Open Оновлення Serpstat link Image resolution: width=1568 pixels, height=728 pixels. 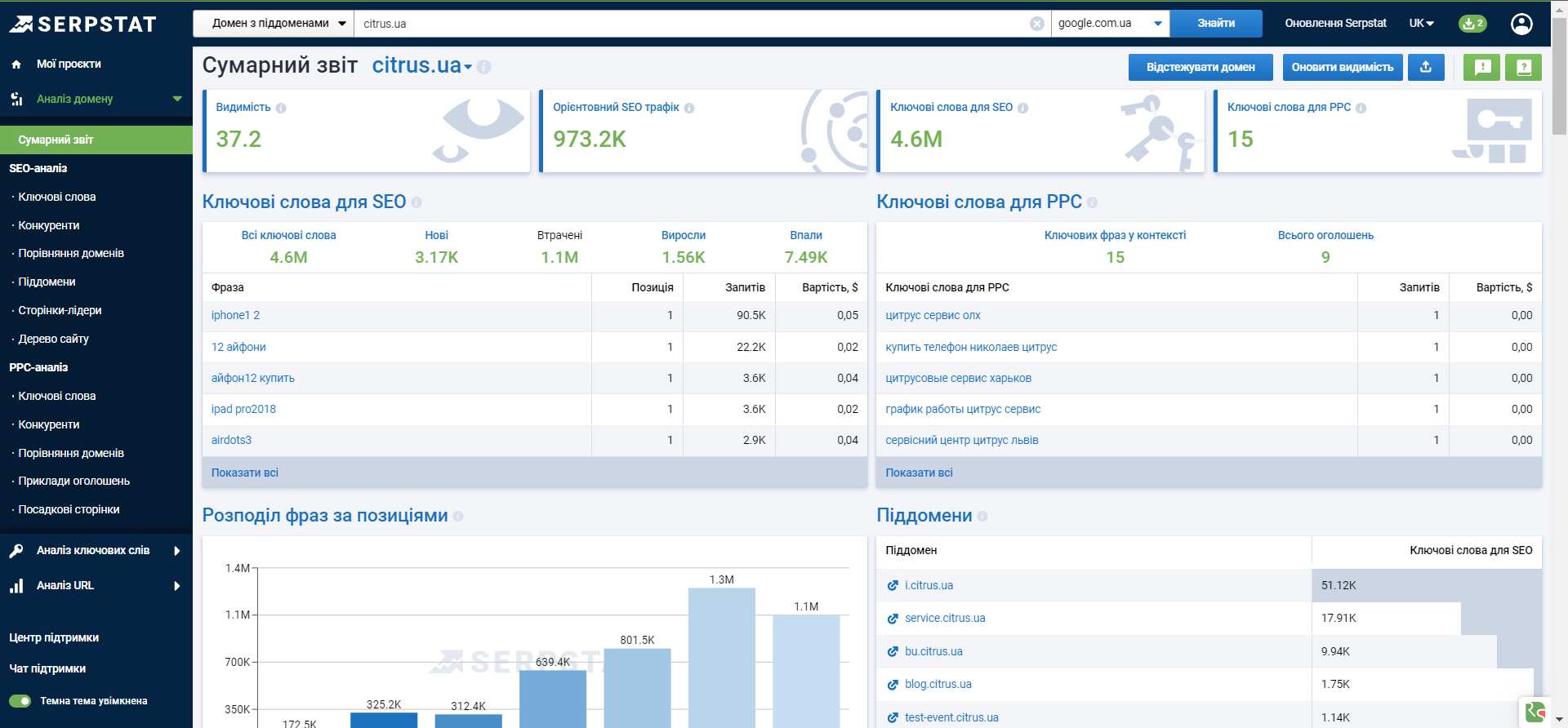coord(1335,24)
